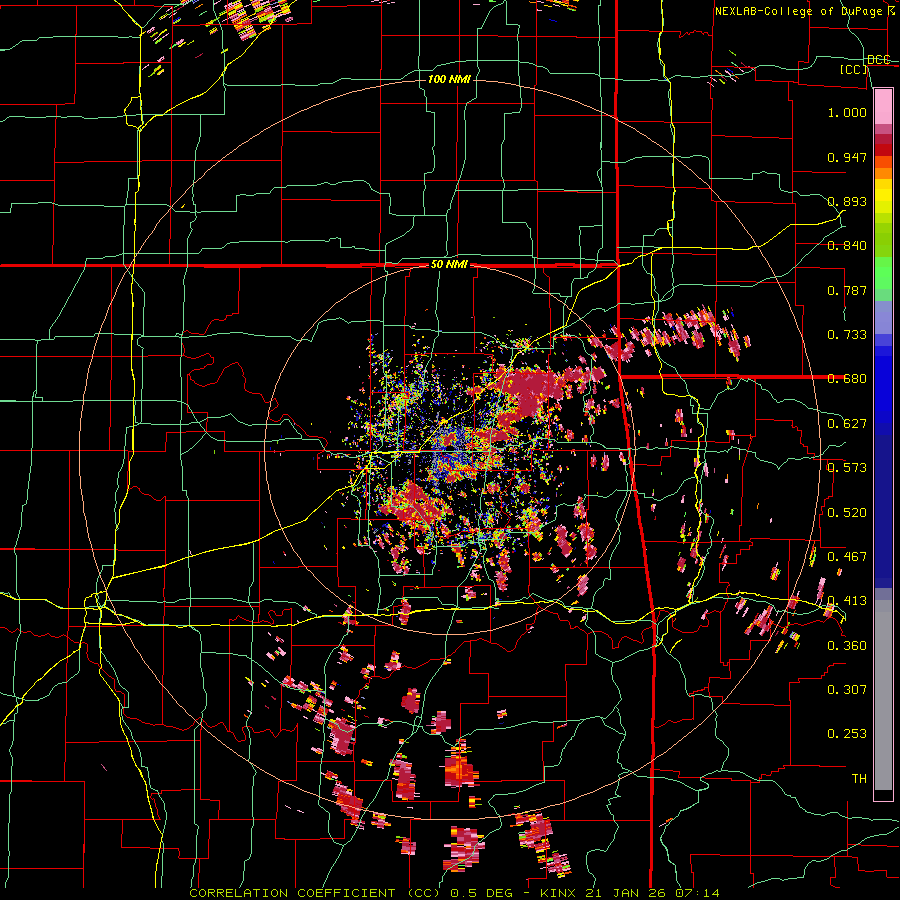900x900 pixels.
Task: Click the 0.627 scale value
Action: coord(847,424)
